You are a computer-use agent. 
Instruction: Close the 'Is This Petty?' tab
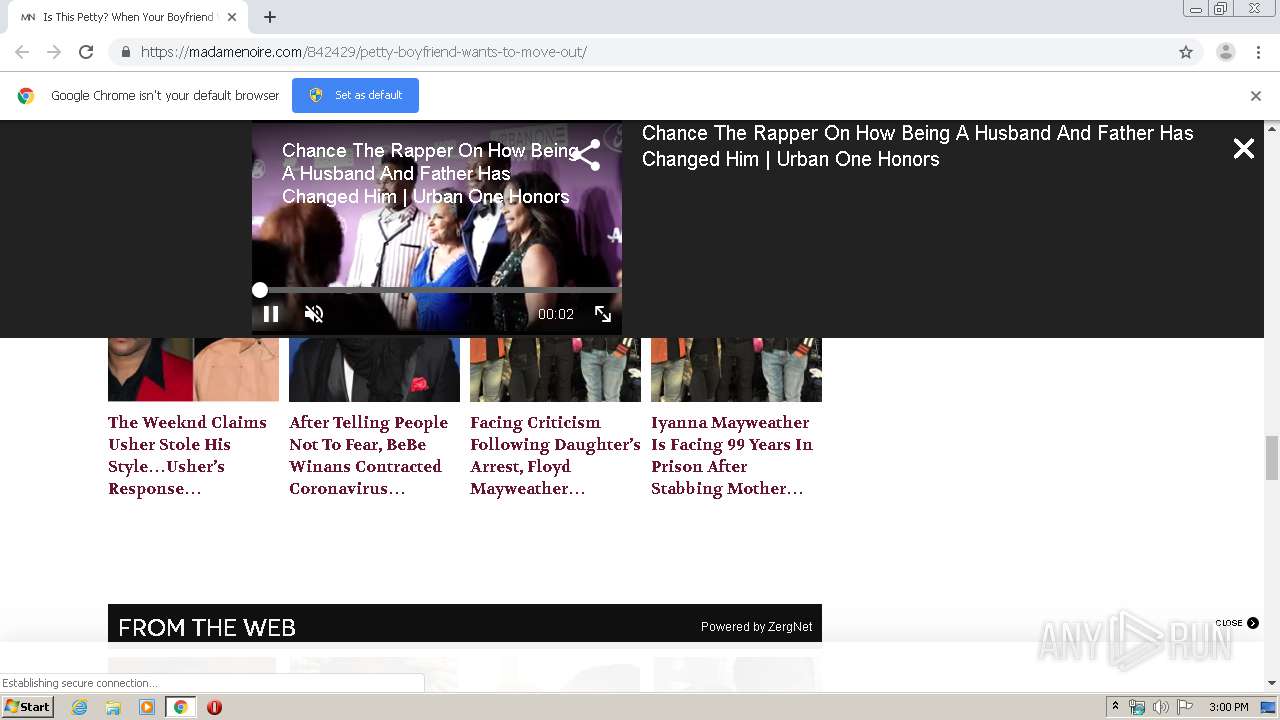tap(232, 17)
